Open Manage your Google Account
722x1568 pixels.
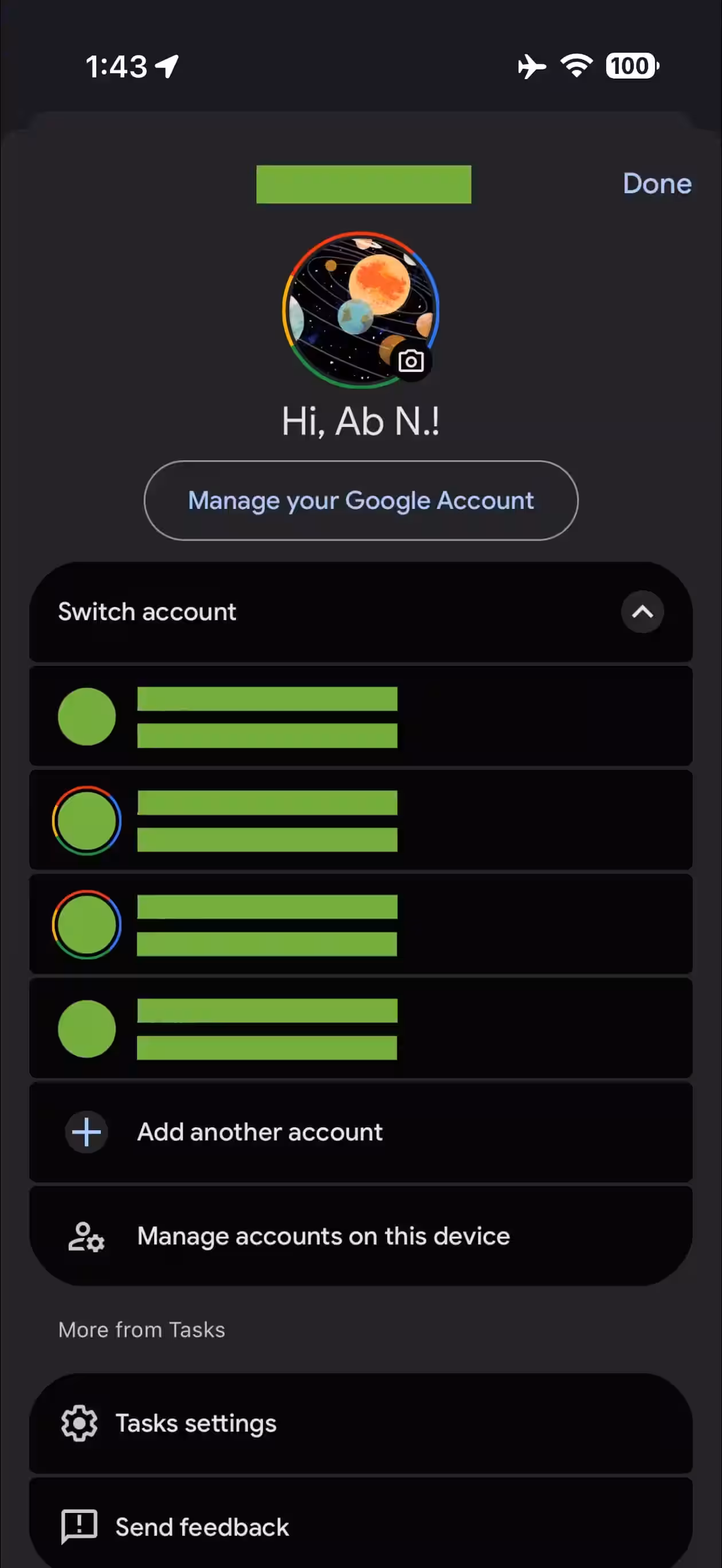361,500
